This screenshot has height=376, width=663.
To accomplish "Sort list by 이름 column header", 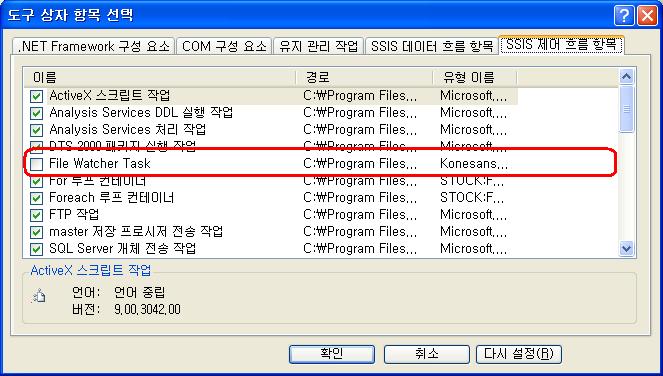I will pyautogui.click(x=160, y=77).
